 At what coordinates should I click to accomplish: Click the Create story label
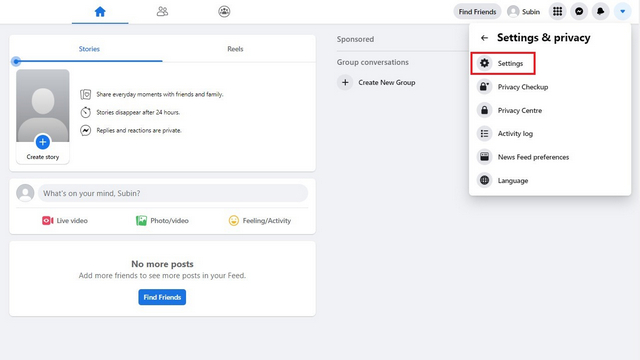tap(43, 157)
